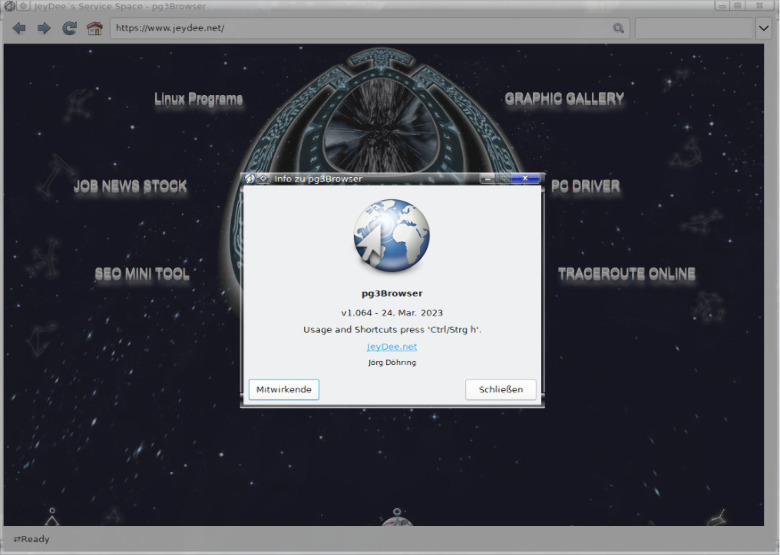Click the main window title bar app icon
This screenshot has height=555, width=780.
tap(9, 6)
